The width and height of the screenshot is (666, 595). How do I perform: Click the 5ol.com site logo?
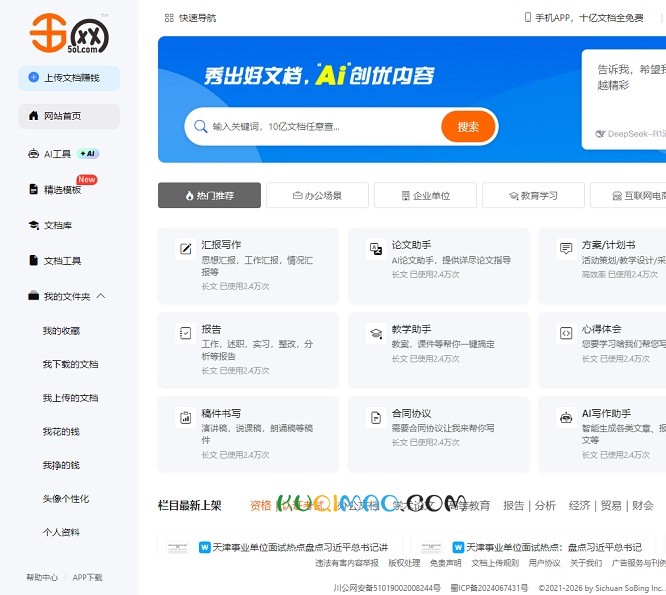click(69, 34)
